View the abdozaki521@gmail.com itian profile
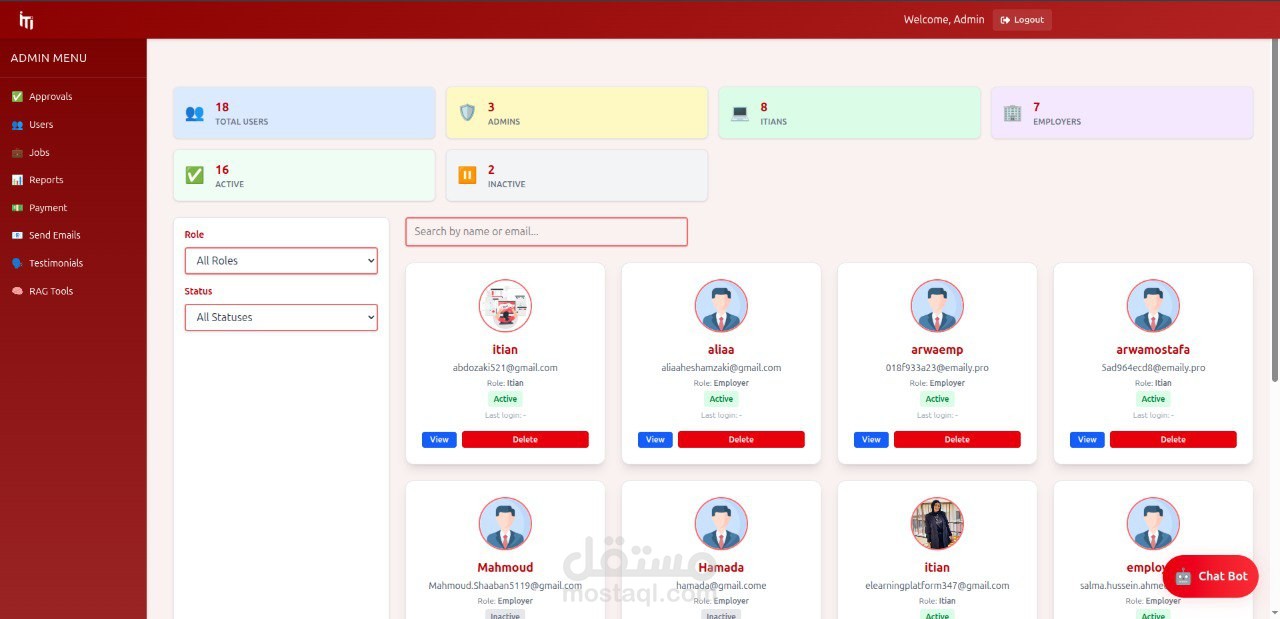The image size is (1280, 619). point(439,439)
